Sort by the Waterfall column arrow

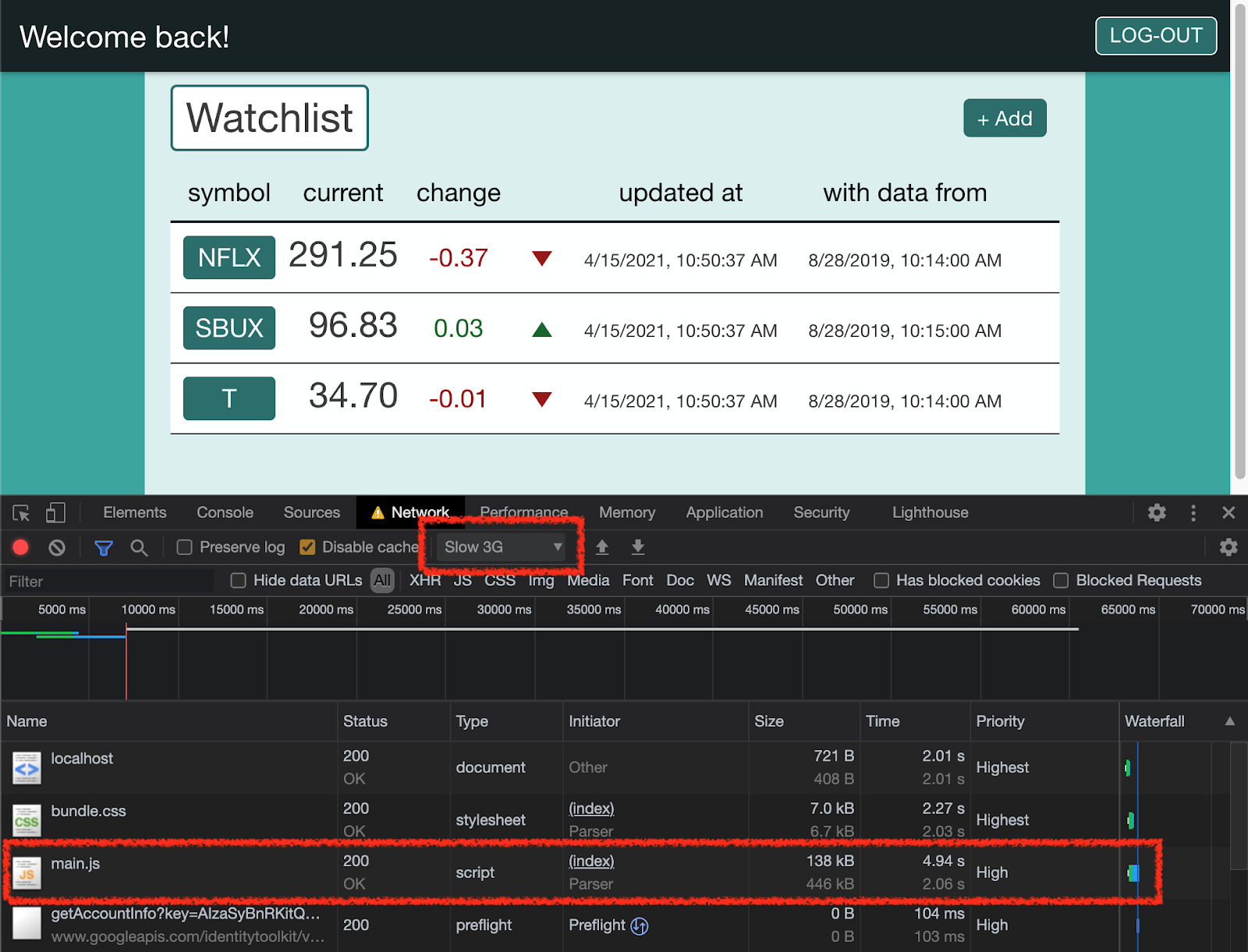[1229, 721]
